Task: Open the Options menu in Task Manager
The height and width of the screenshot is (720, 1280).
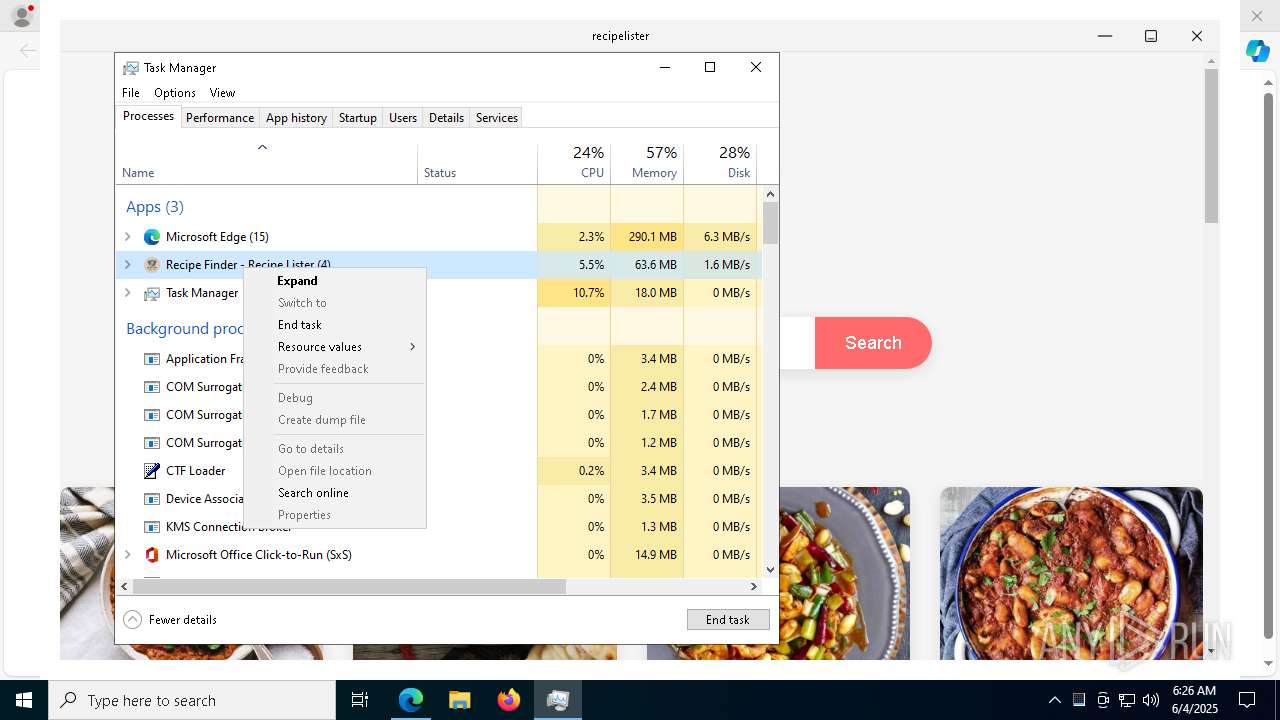Action: pos(175,93)
